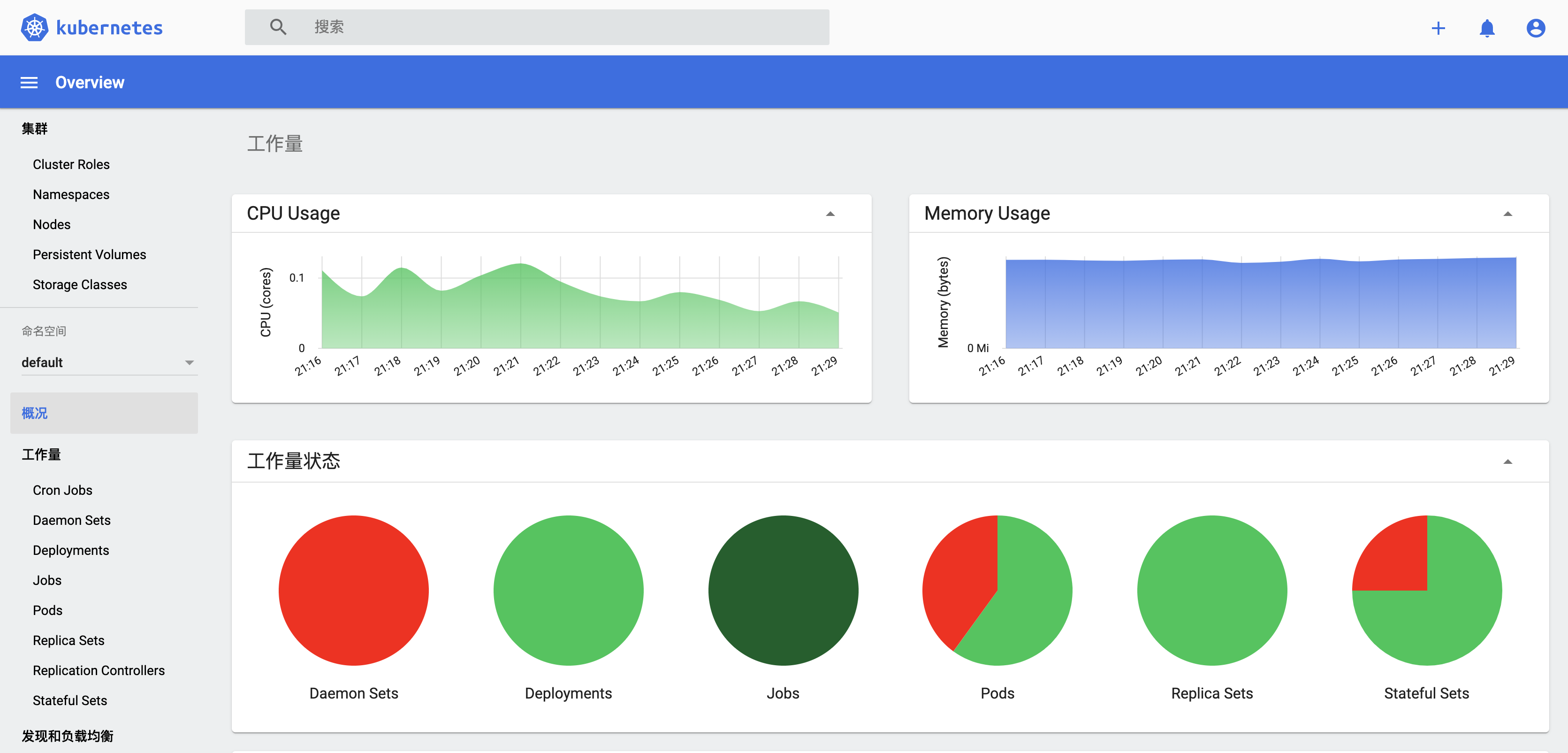Click the CPU Usage card title
The height and width of the screenshot is (753, 1568).
(x=293, y=214)
